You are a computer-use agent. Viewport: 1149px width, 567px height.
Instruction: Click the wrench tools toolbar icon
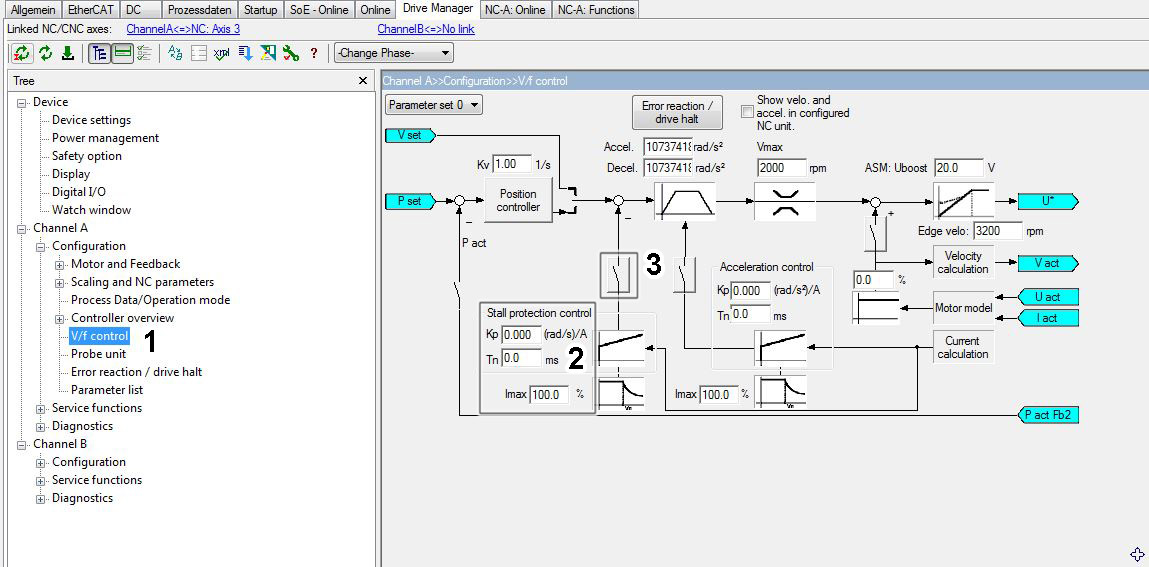(291, 53)
